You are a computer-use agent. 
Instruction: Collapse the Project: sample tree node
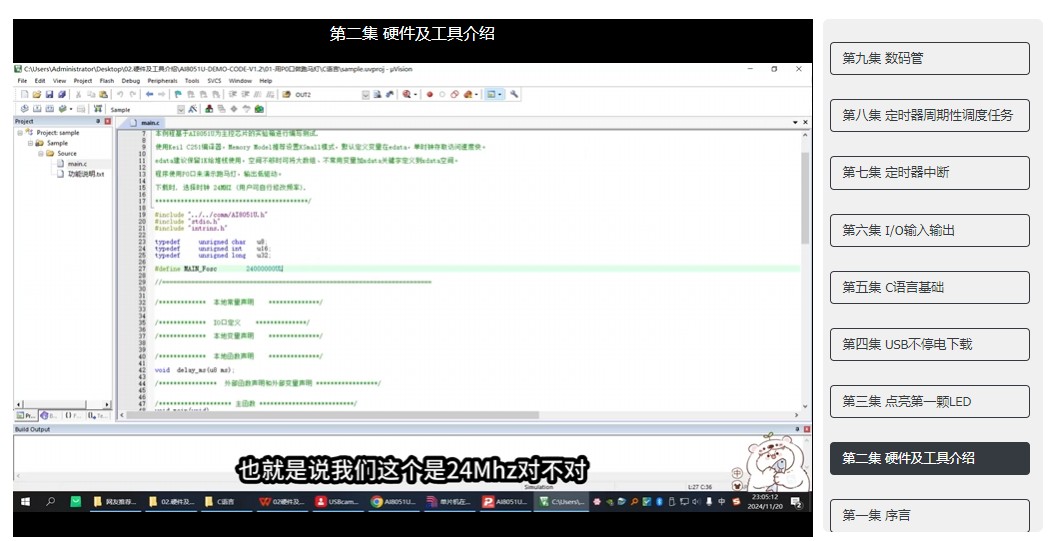(x=20, y=132)
